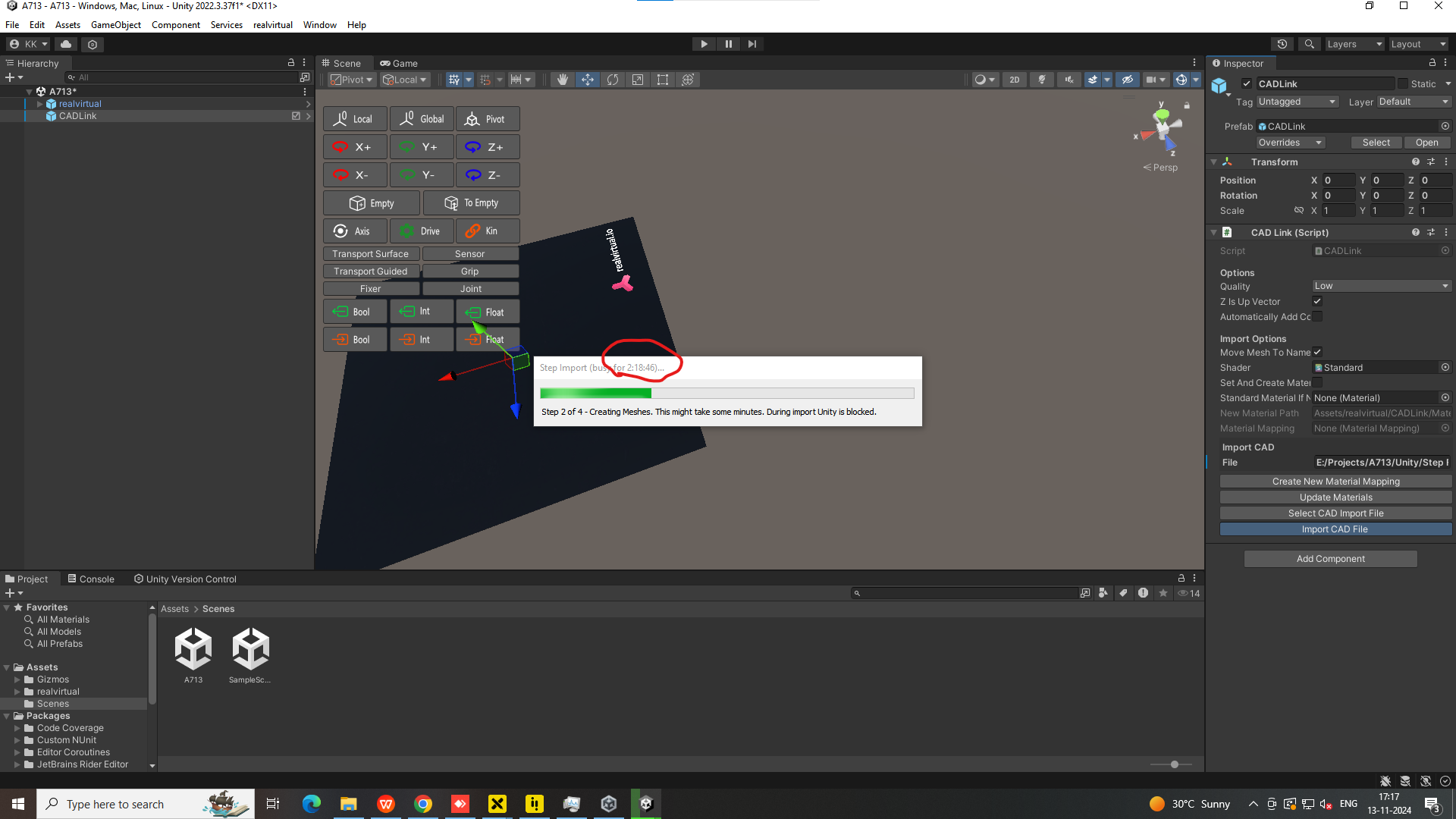Click the green Bool signal button

pyautogui.click(x=355, y=312)
